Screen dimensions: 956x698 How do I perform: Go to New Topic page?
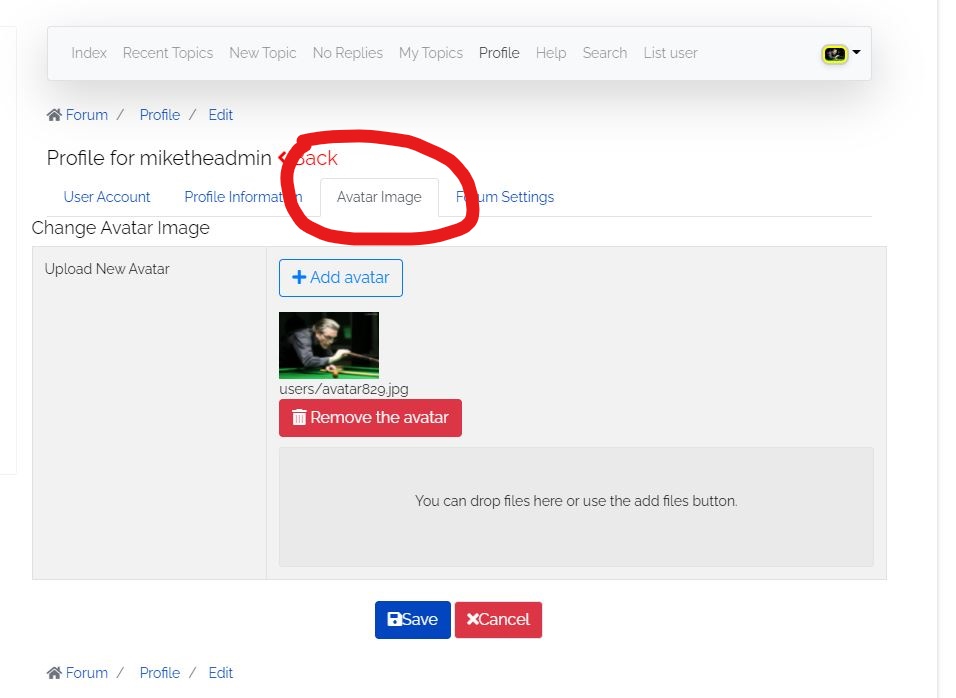(x=263, y=53)
